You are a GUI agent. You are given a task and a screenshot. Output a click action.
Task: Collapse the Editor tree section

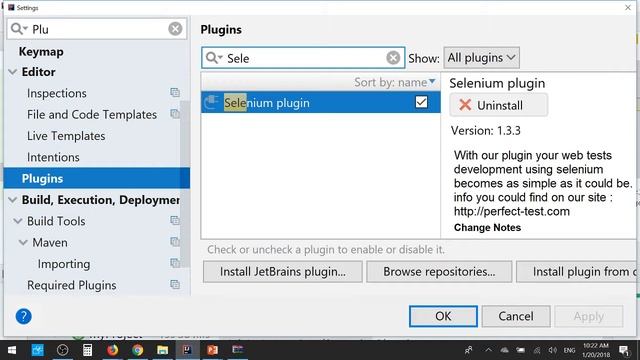13,72
